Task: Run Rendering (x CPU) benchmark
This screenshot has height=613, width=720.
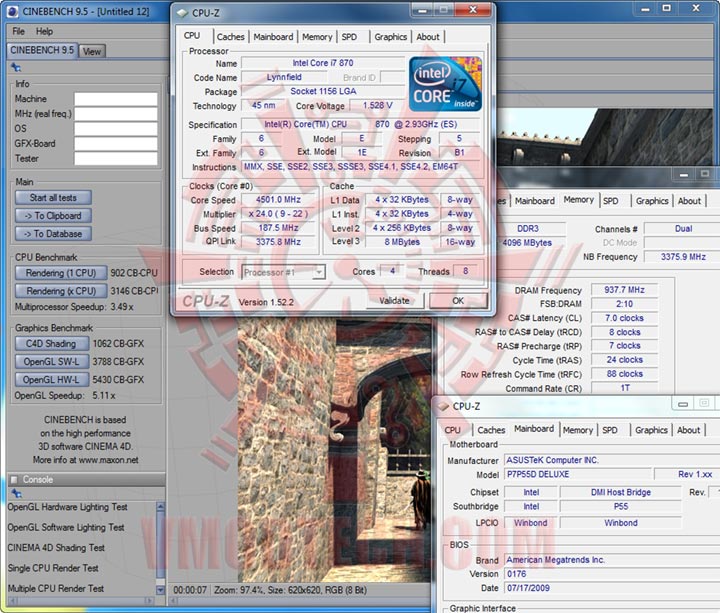Action: (x=61, y=291)
